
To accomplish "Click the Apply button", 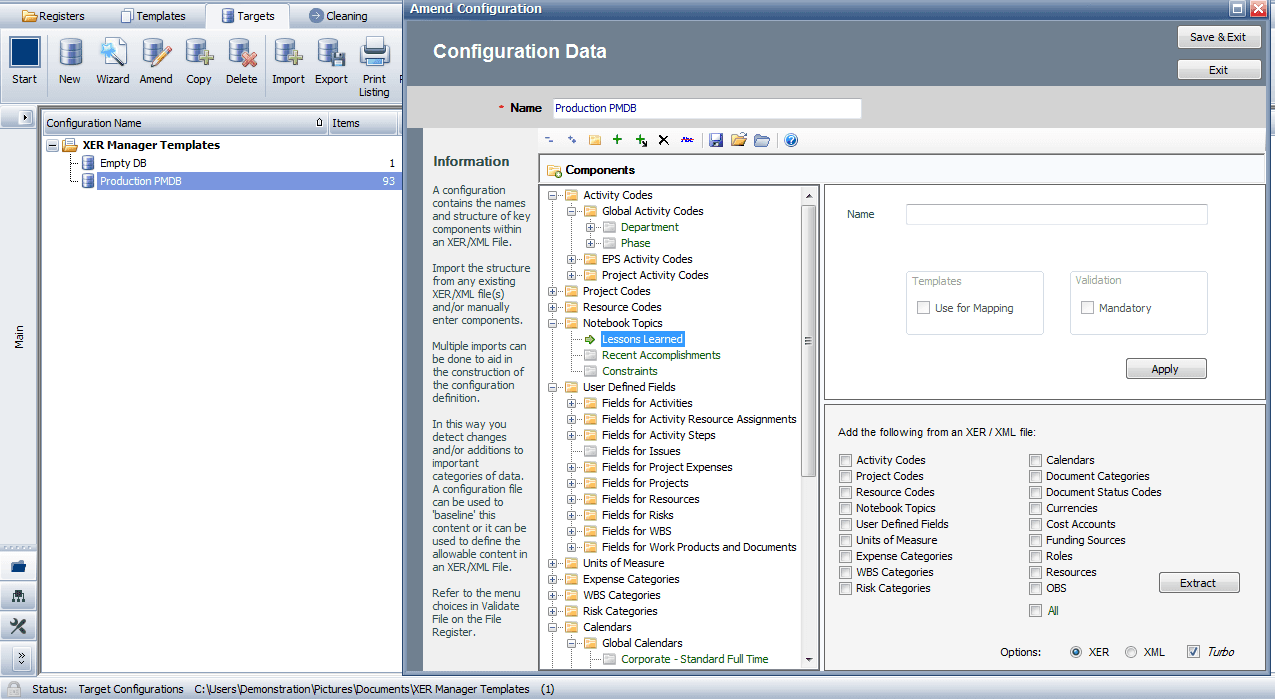I will click(1165, 369).
